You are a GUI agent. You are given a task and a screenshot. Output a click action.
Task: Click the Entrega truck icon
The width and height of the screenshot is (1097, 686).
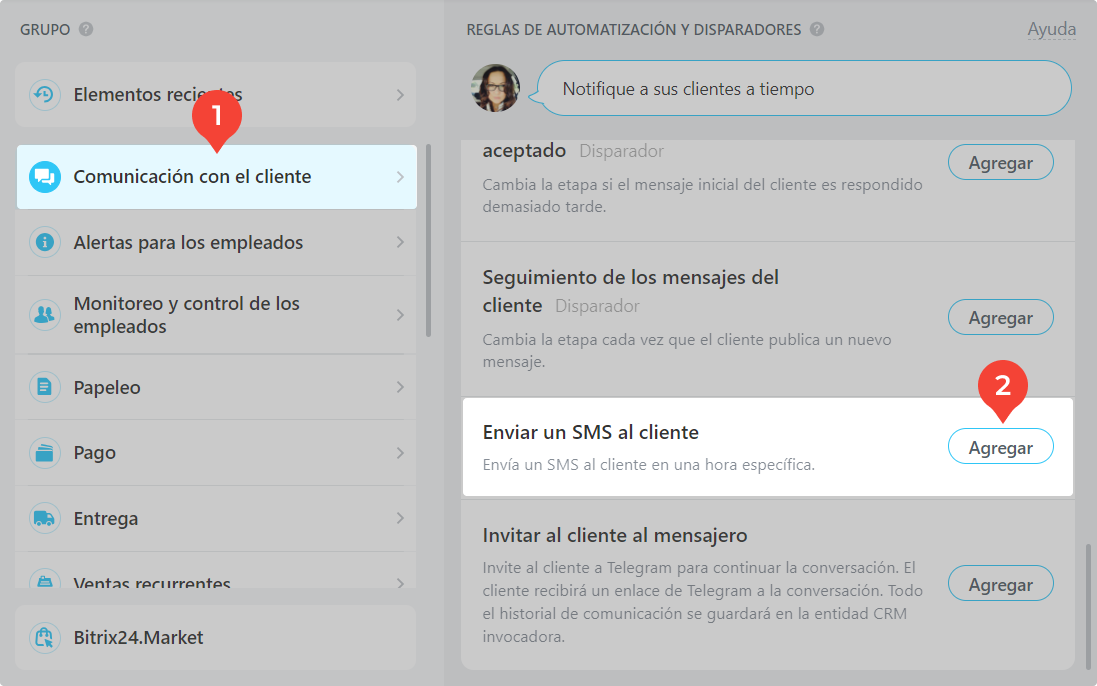(44, 519)
